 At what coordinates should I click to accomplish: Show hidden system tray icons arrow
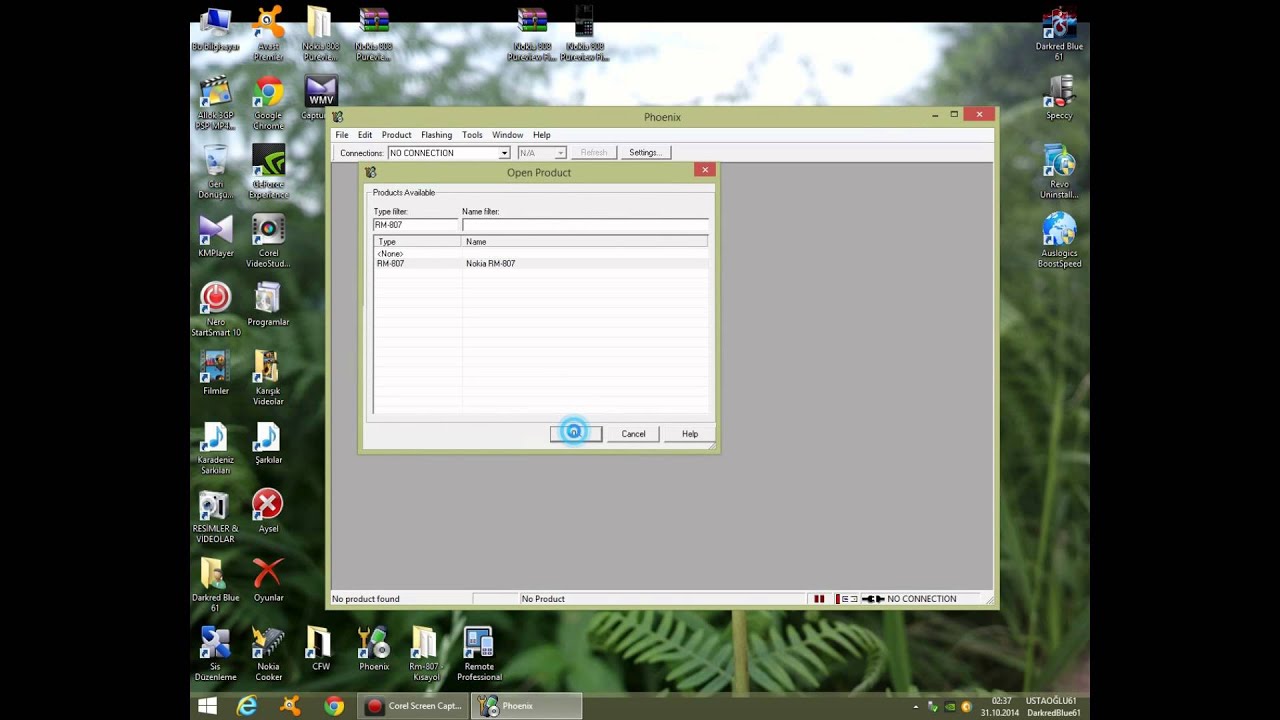coord(916,707)
